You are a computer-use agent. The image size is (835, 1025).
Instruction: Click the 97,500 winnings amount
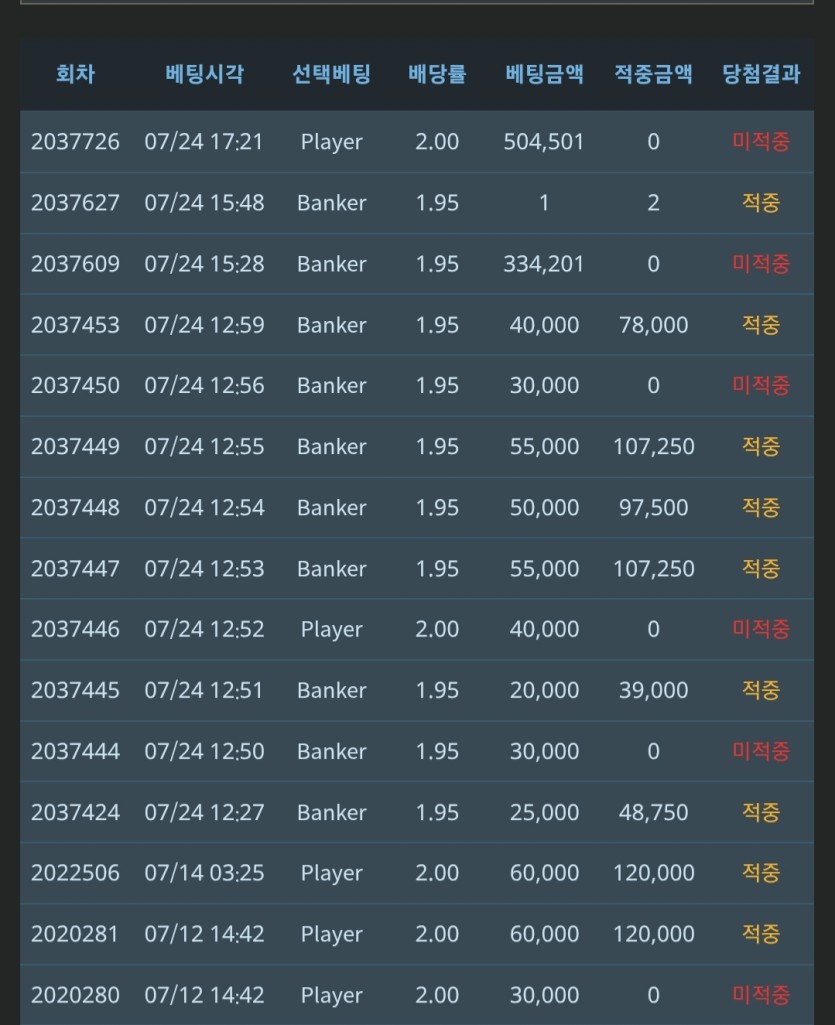click(x=653, y=507)
